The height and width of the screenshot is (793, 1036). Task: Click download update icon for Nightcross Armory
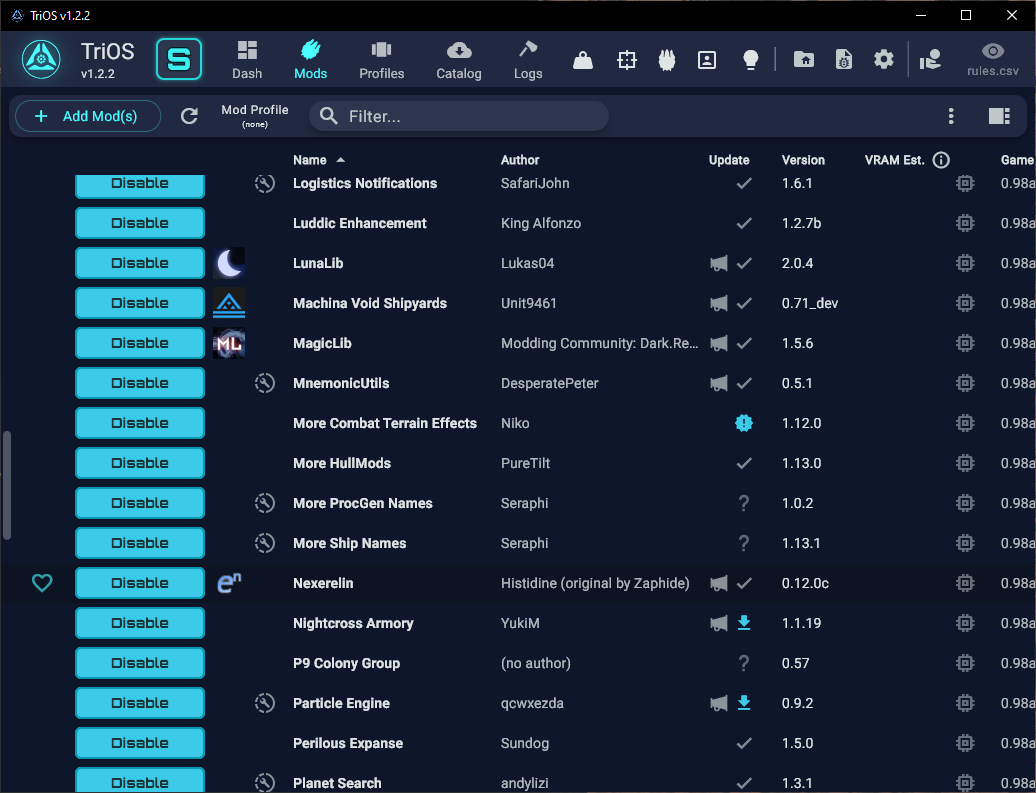coord(743,623)
